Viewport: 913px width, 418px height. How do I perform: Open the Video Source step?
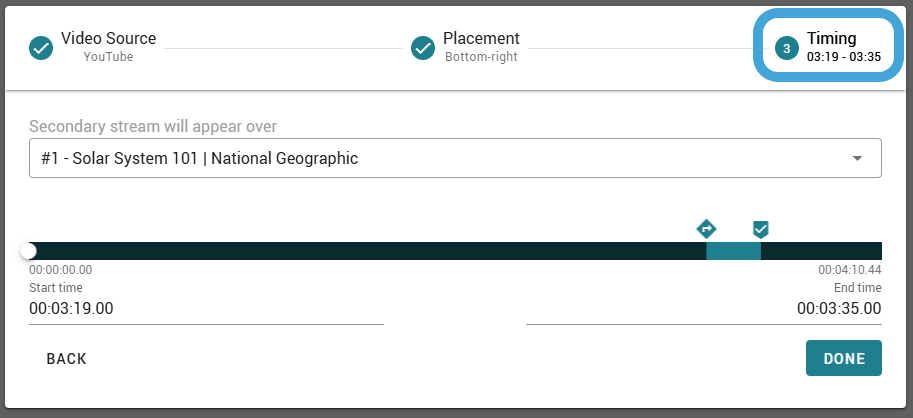(x=93, y=47)
